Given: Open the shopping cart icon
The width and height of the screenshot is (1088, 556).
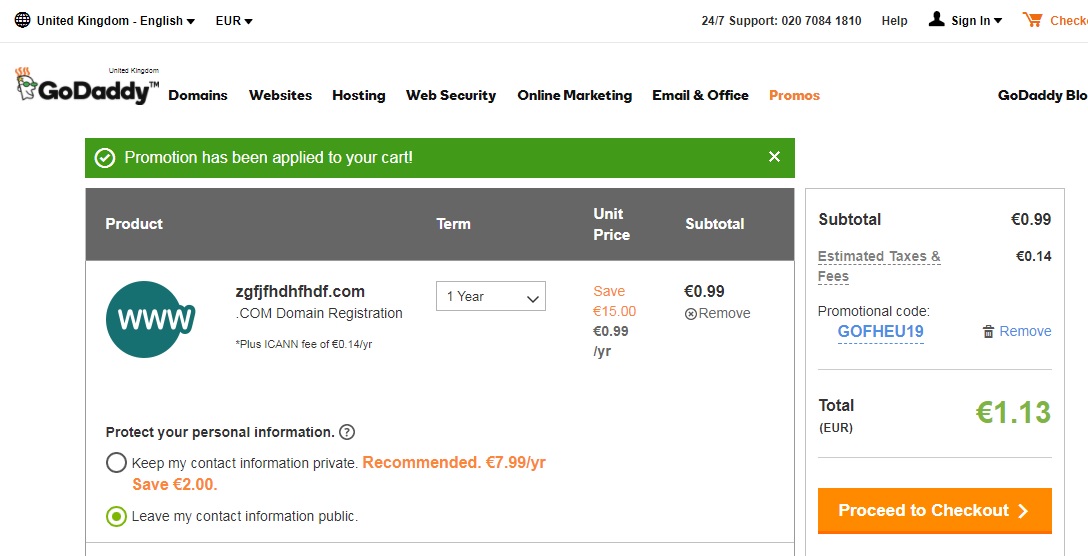Looking at the screenshot, I should click(x=1032, y=20).
